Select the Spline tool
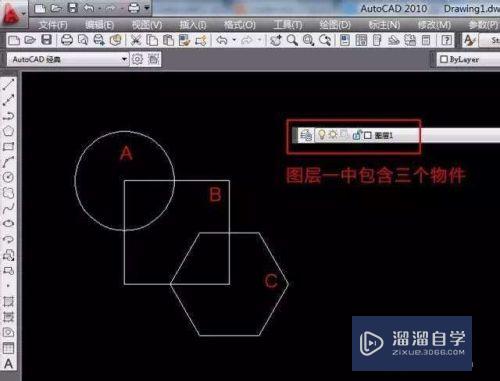 [x=9, y=208]
